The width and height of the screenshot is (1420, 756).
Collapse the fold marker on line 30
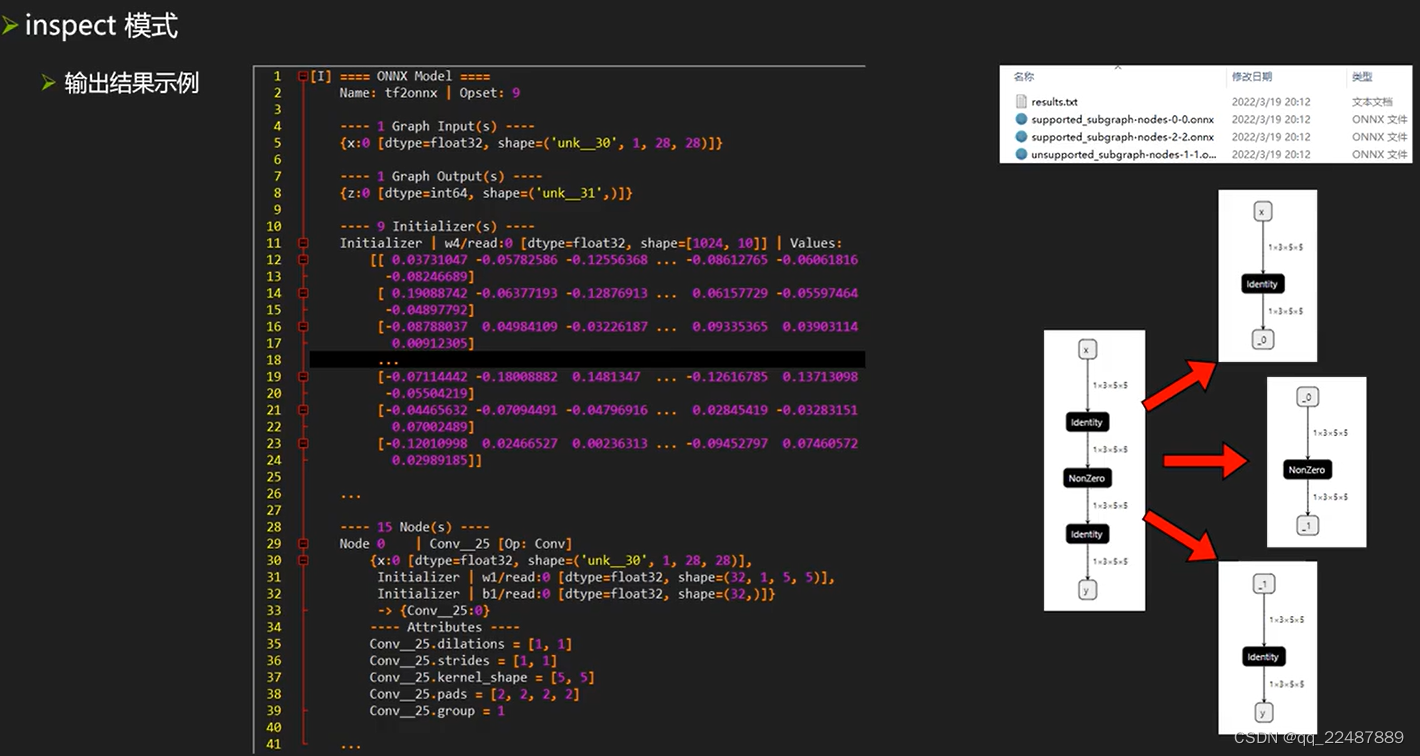tap(303, 560)
